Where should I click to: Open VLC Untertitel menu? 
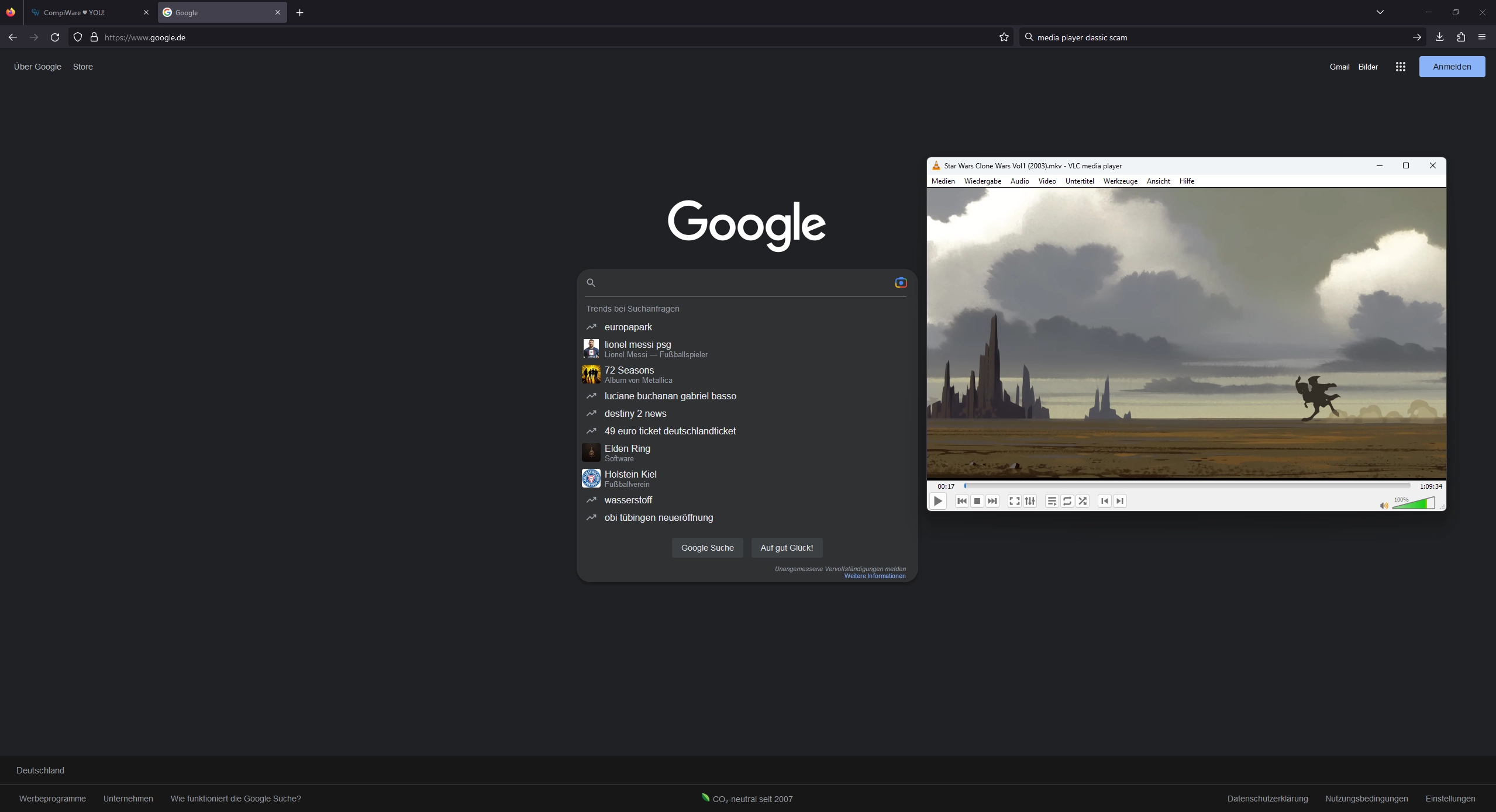click(1080, 181)
